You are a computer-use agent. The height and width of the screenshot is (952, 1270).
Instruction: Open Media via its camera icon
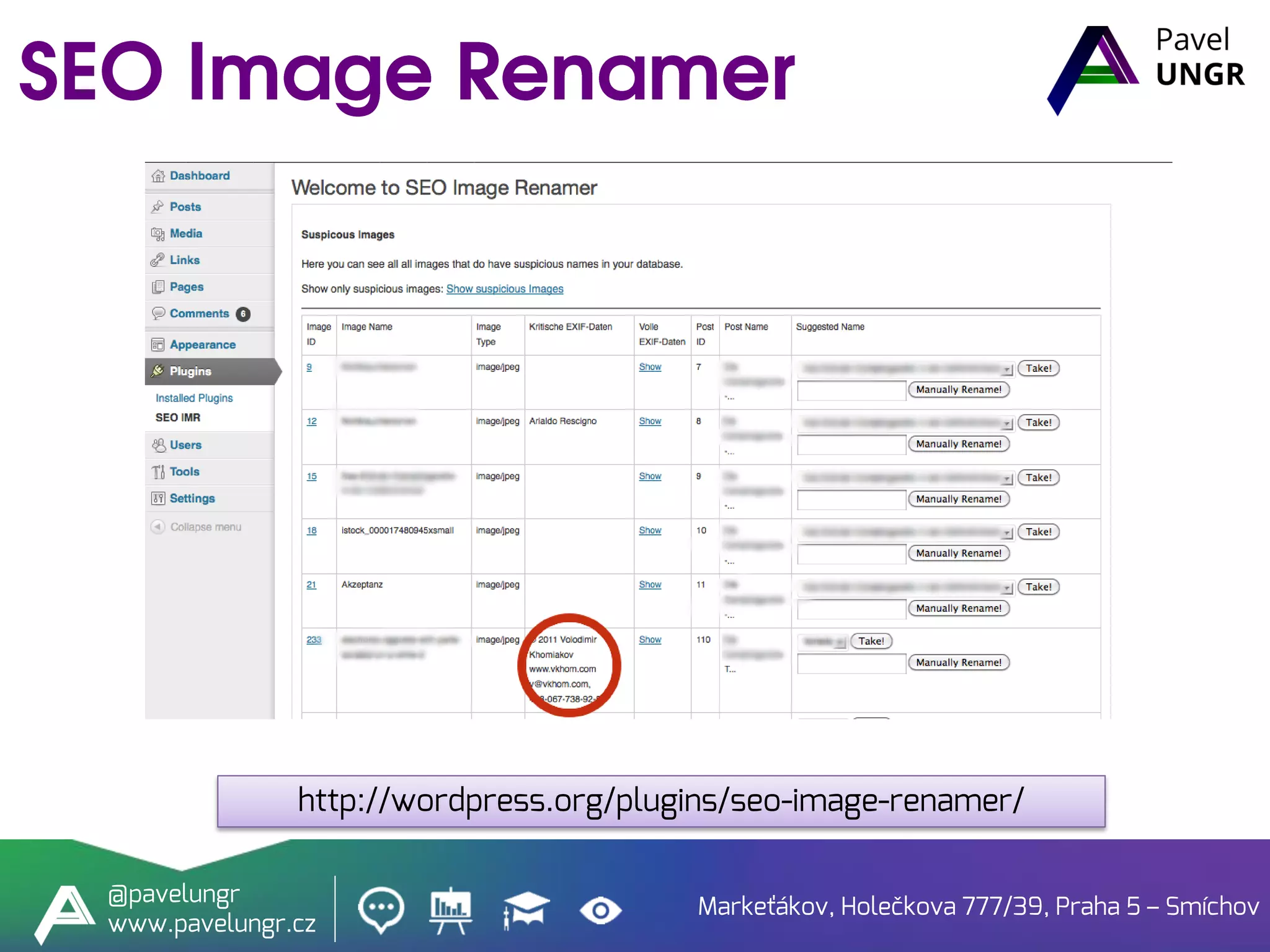pos(158,234)
